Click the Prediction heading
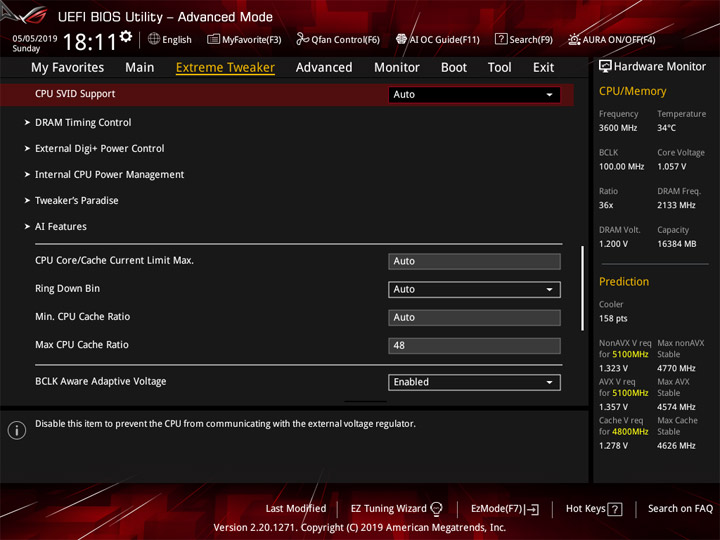This screenshot has height=540, width=720. (624, 281)
